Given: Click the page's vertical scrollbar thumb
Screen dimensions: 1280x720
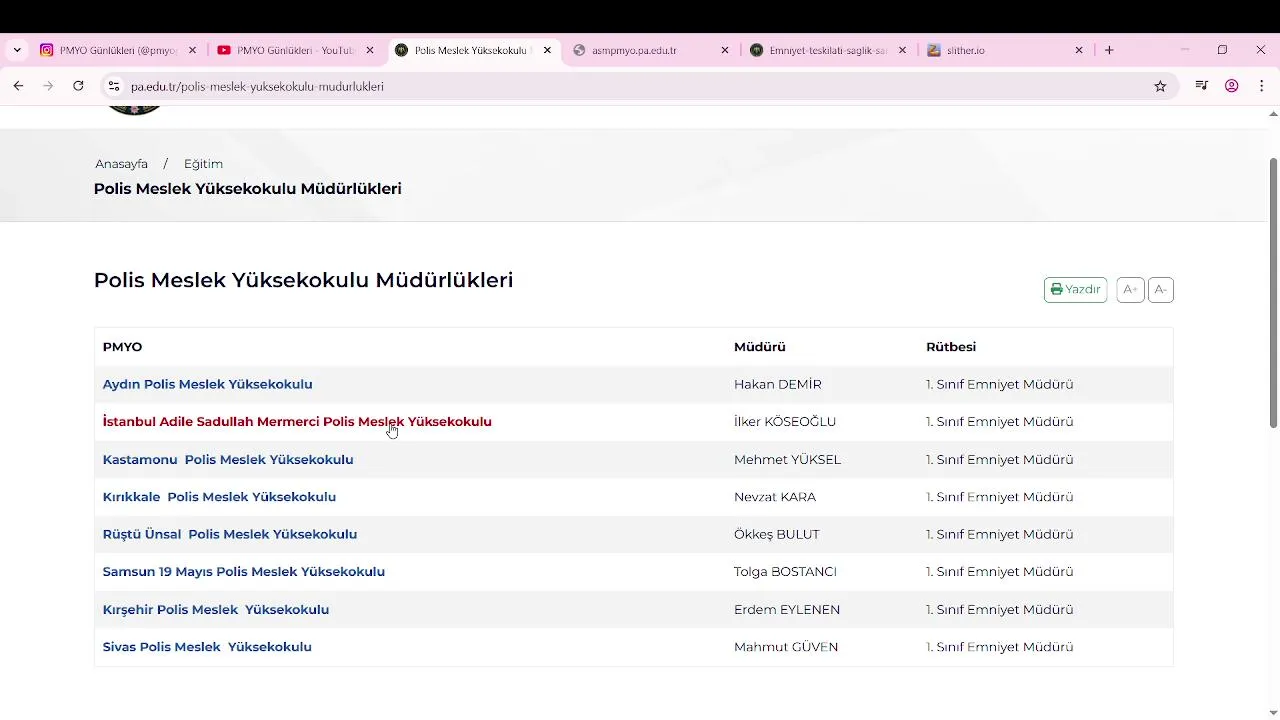Looking at the screenshot, I should (x=1273, y=292).
